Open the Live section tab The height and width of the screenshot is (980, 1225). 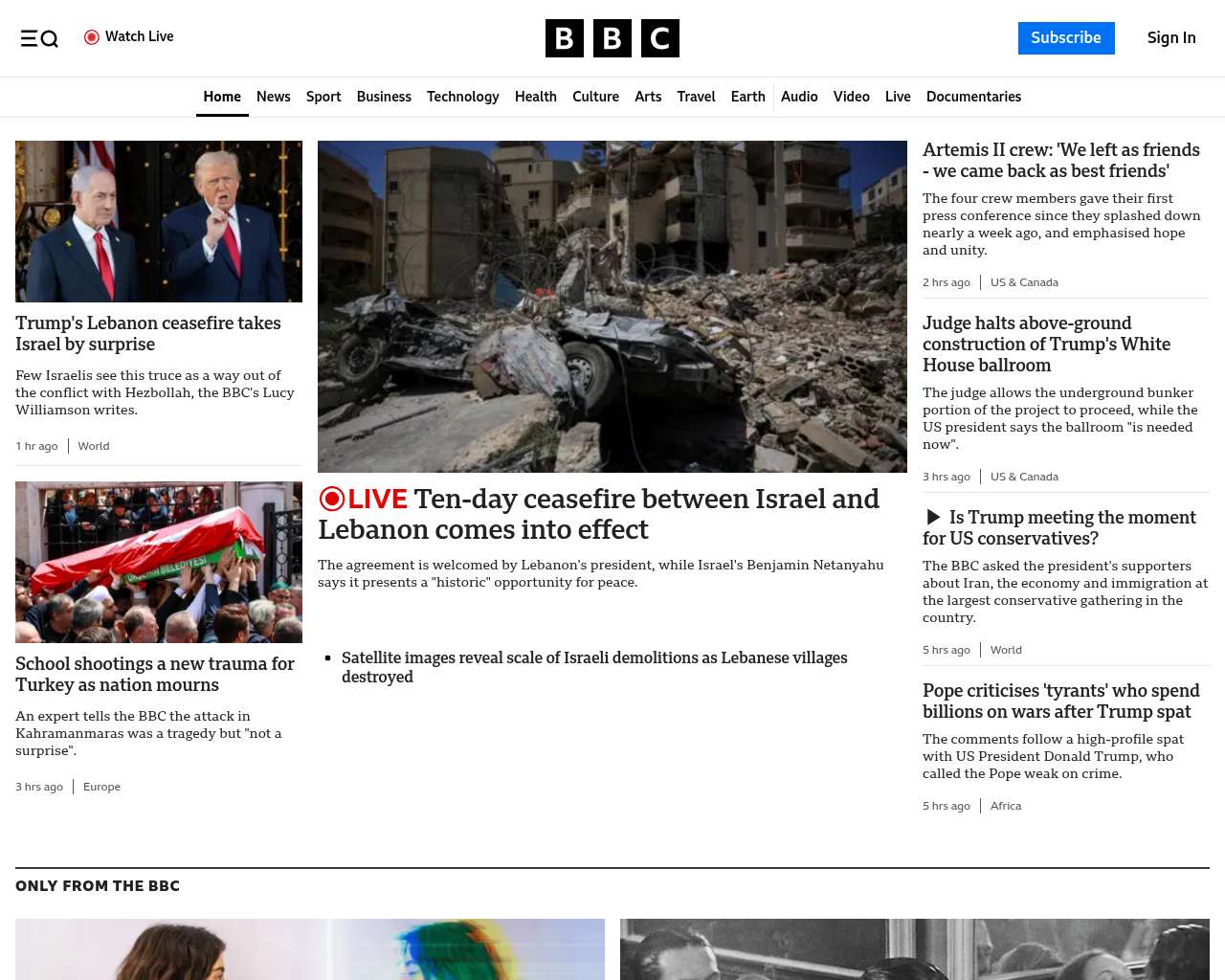(x=898, y=97)
